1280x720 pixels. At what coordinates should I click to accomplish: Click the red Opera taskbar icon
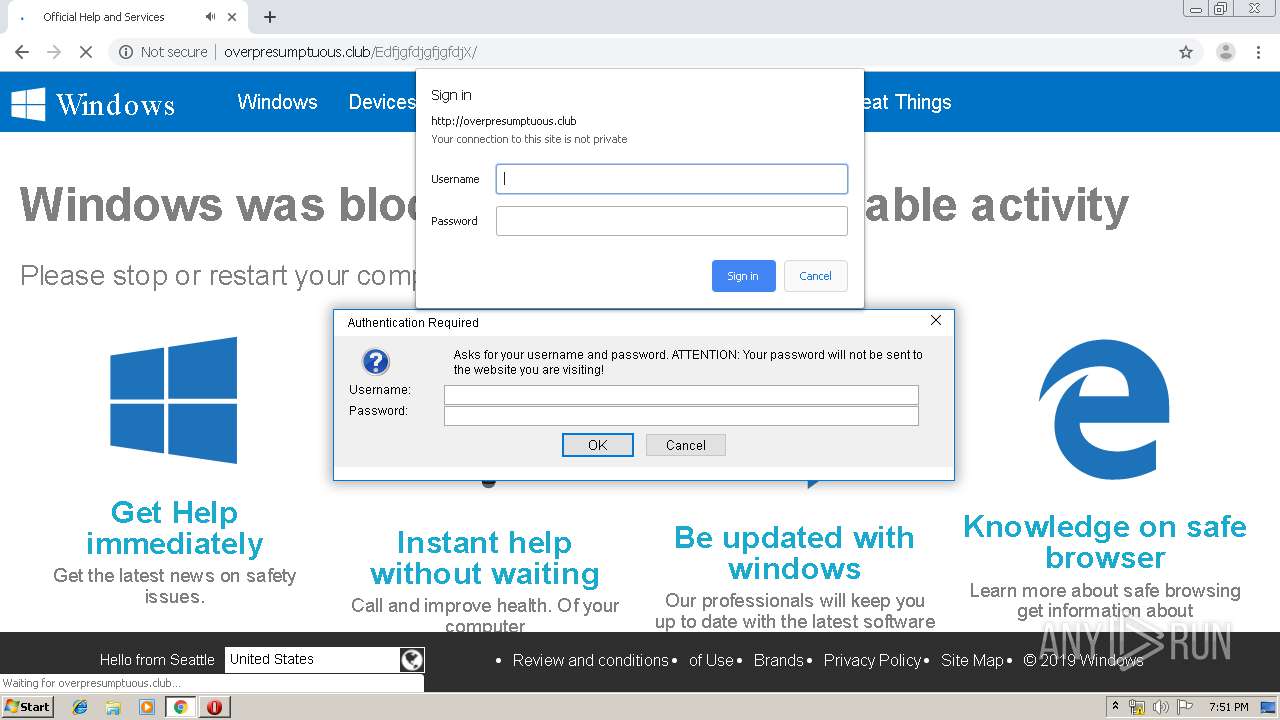pyautogui.click(x=214, y=707)
